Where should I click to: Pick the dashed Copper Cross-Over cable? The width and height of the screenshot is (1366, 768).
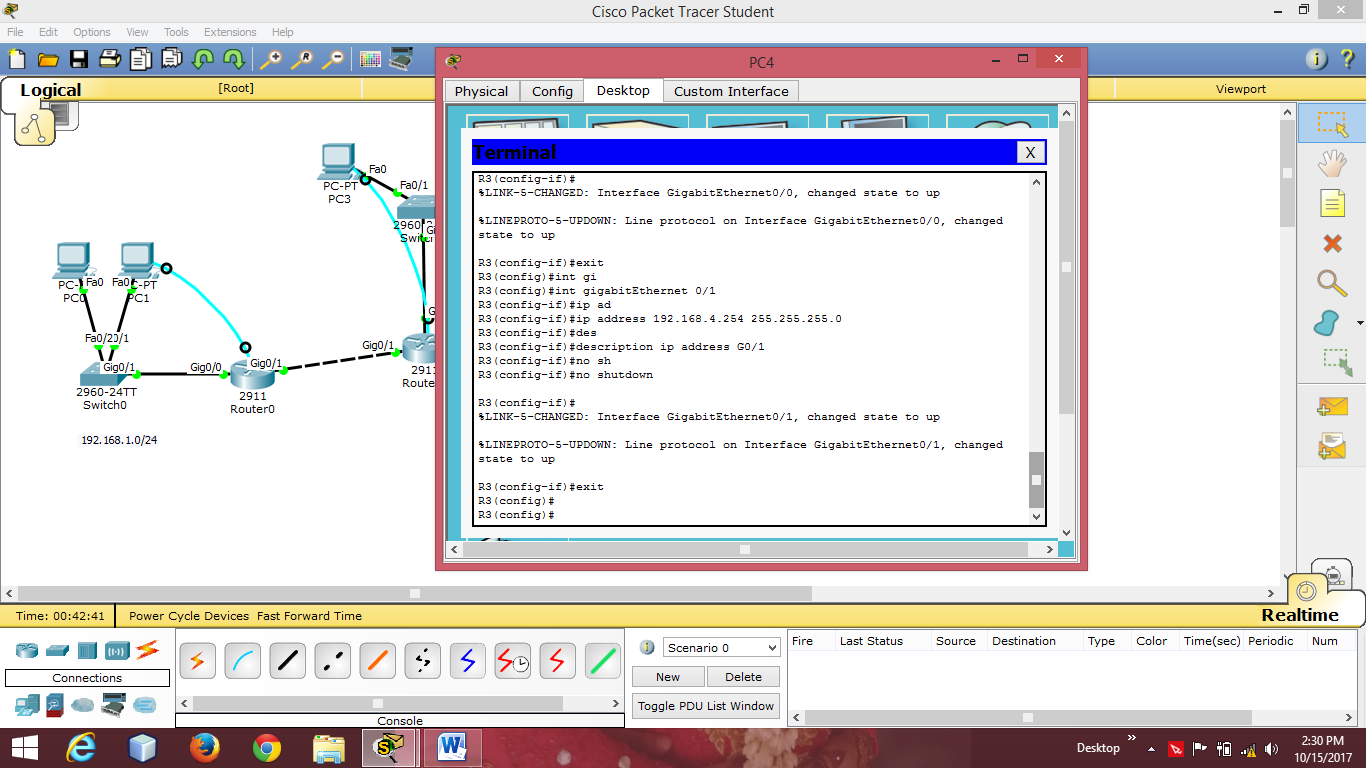click(332, 661)
